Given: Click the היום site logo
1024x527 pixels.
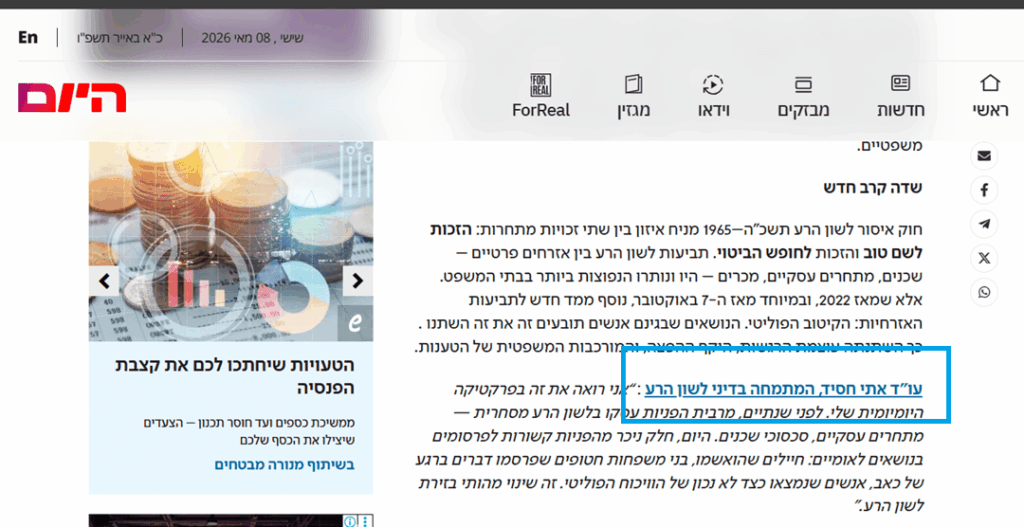Looking at the screenshot, I should [72, 97].
